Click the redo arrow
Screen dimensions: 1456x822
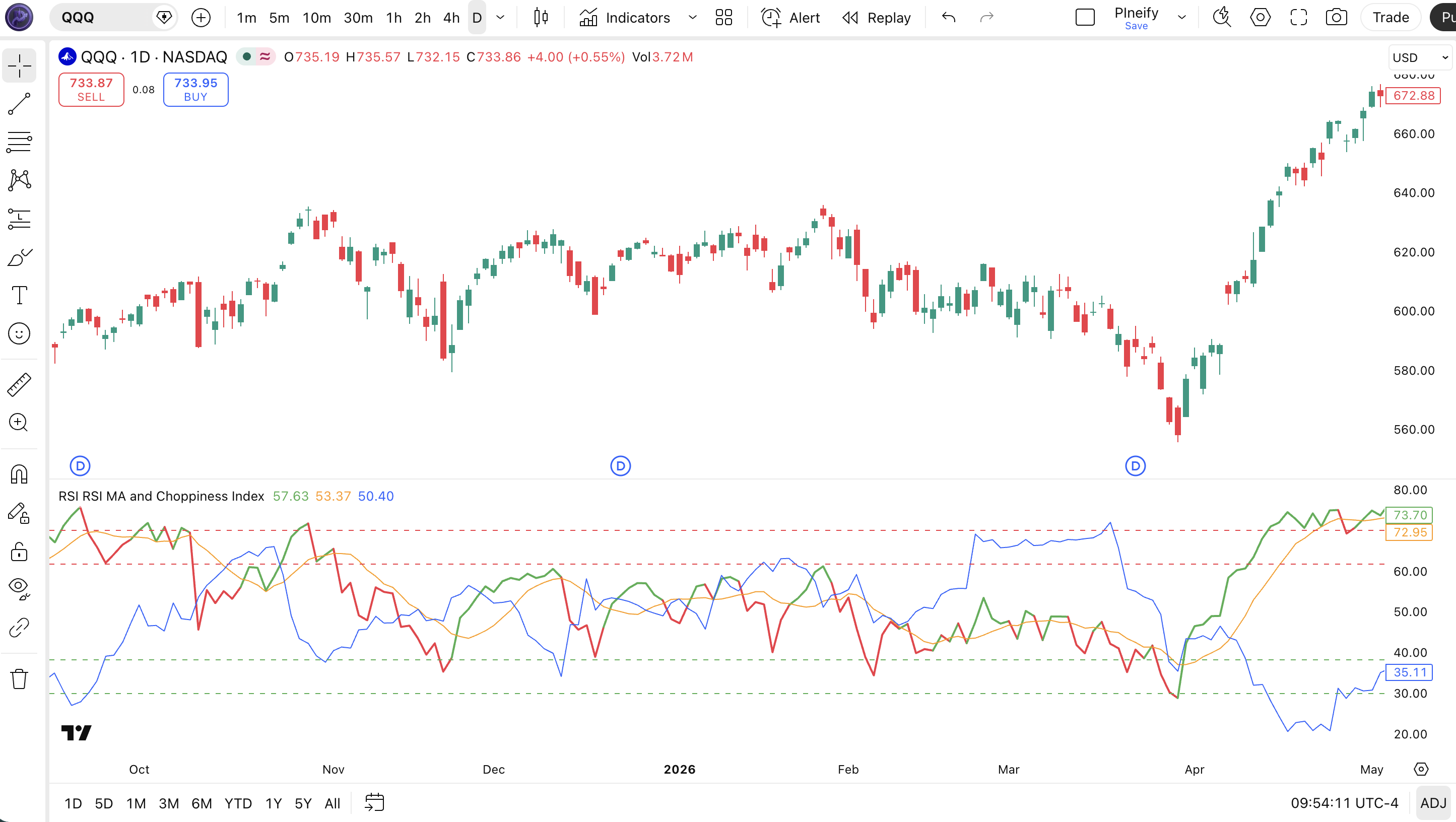click(x=987, y=18)
